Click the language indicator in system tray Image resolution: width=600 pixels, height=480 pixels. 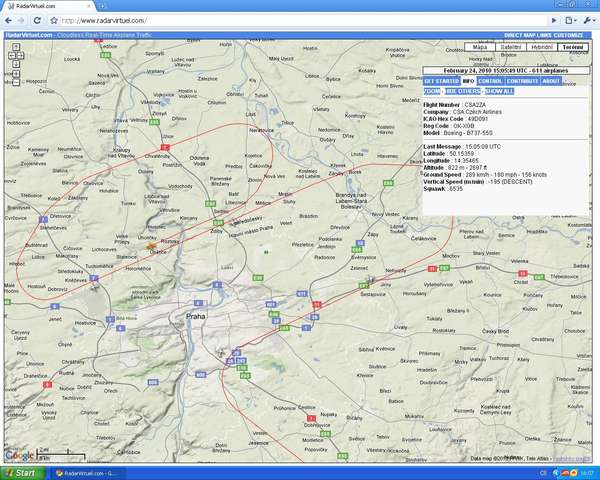point(543,473)
